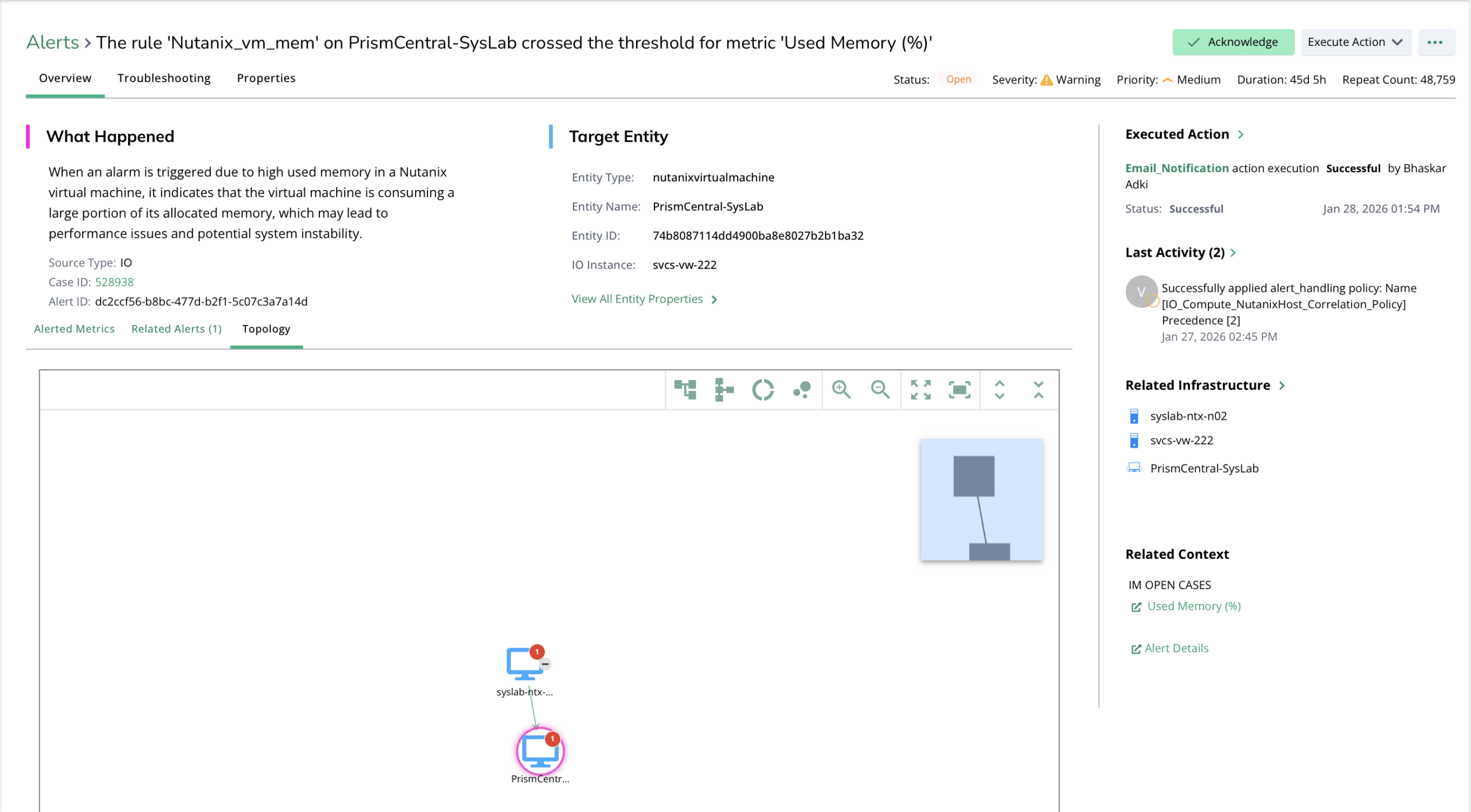The height and width of the screenshot is (812, 1471).
Task: Select the PrismCentr node in topology
Action: click(x=540, y=751)
